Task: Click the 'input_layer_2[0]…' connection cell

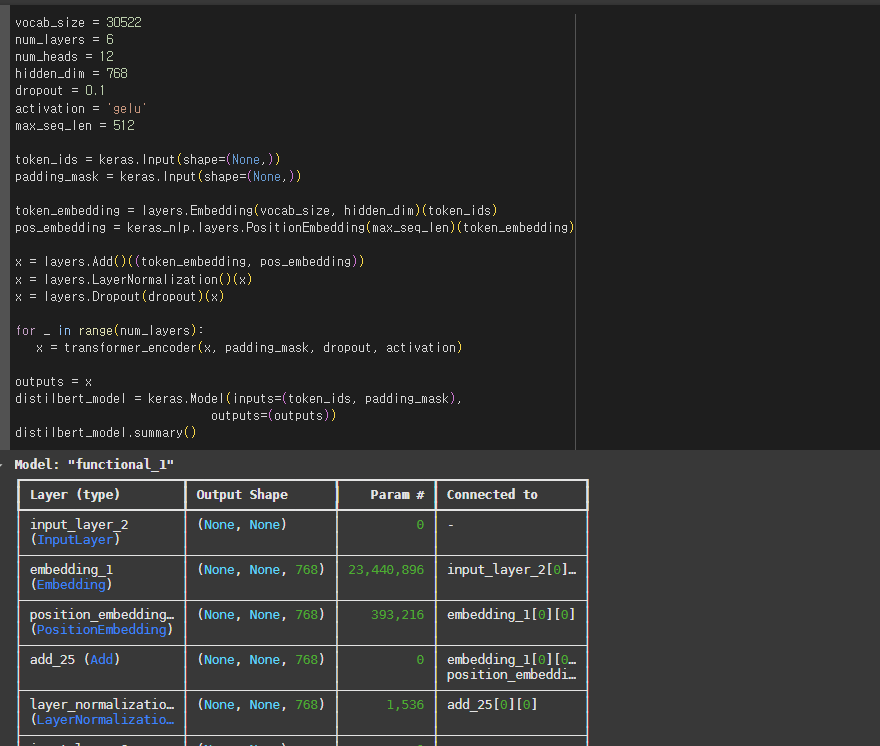Action: point(511,569)
